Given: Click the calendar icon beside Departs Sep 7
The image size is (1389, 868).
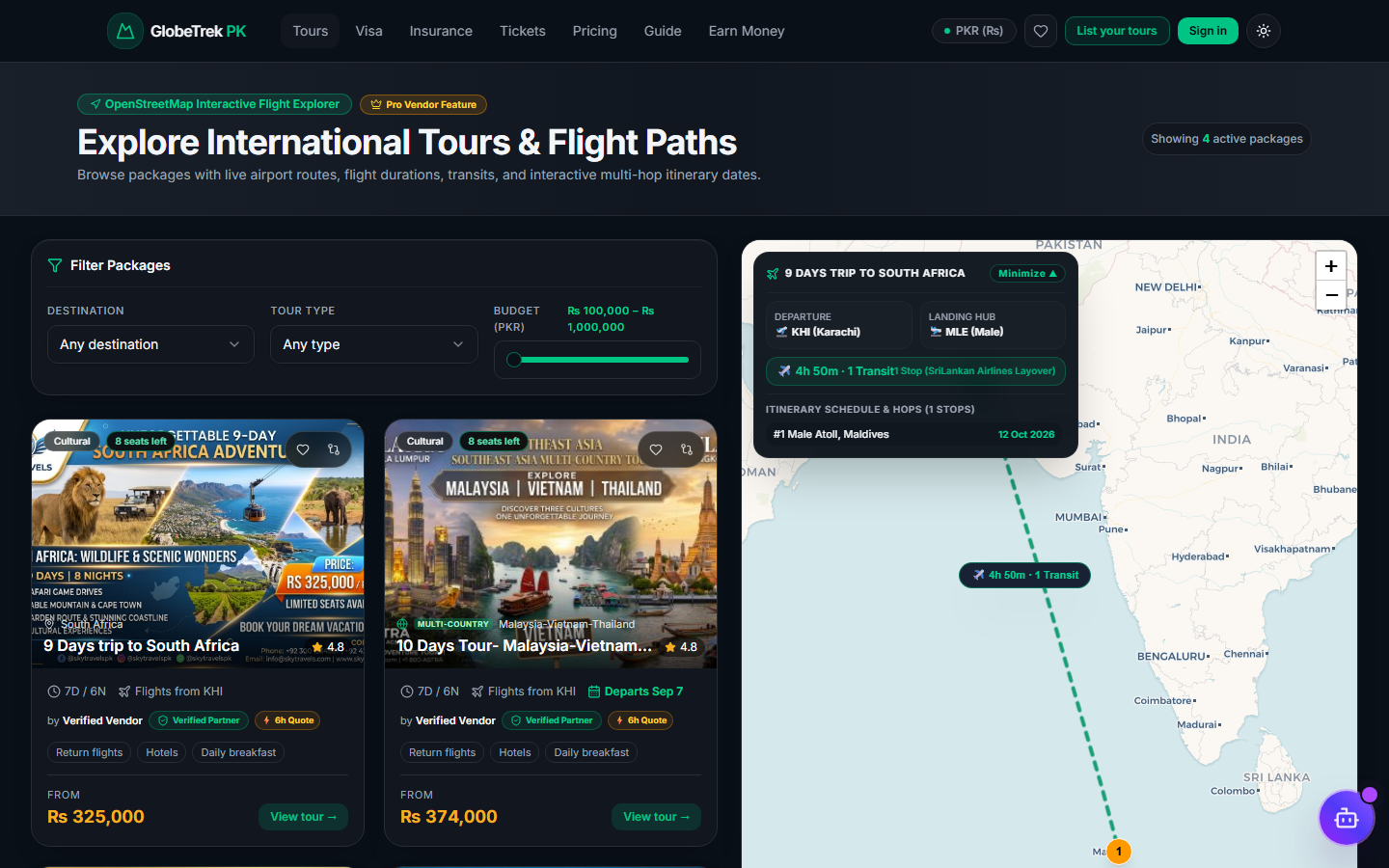Looking at the screenshot, I should 594,692.
